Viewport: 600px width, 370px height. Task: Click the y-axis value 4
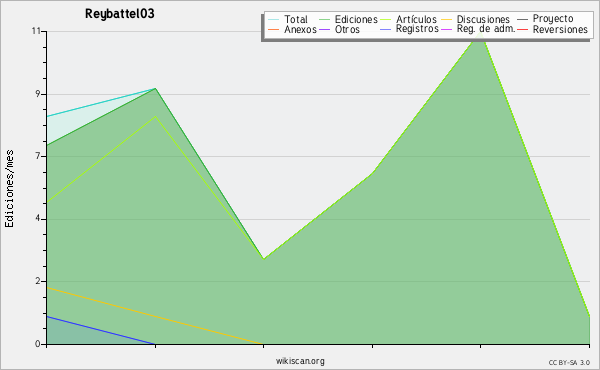point(38,219)
